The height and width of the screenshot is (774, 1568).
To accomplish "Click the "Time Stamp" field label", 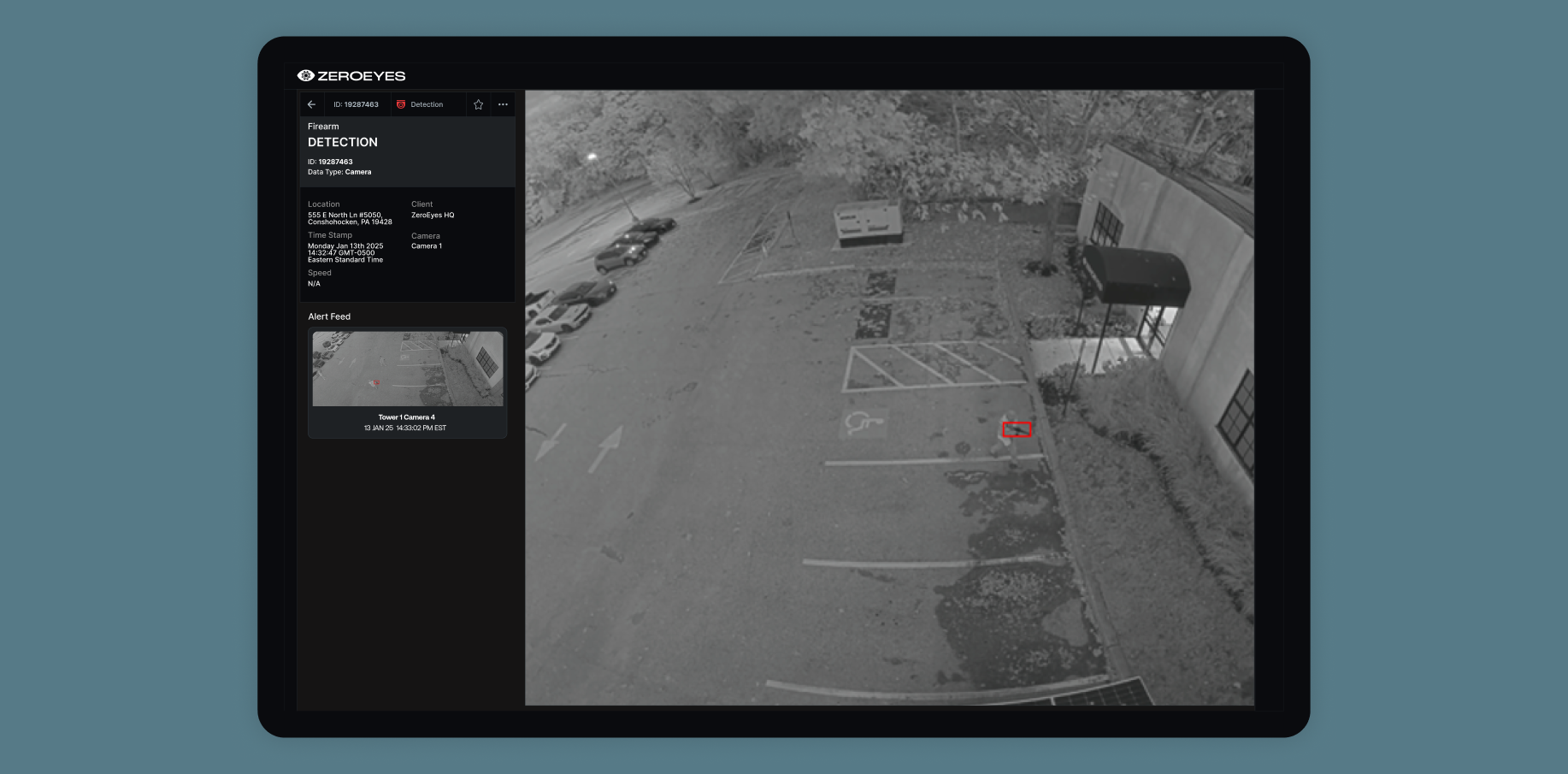I will tap(330, 235).
